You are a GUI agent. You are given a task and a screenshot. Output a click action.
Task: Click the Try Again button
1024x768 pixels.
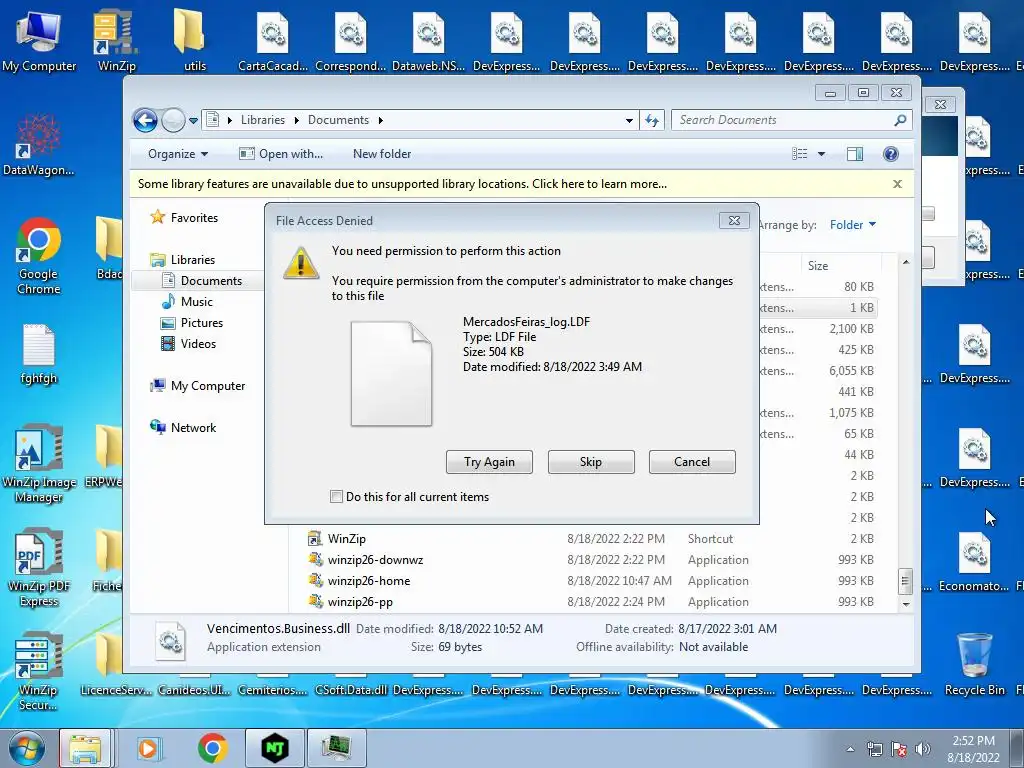pos(489,462)
